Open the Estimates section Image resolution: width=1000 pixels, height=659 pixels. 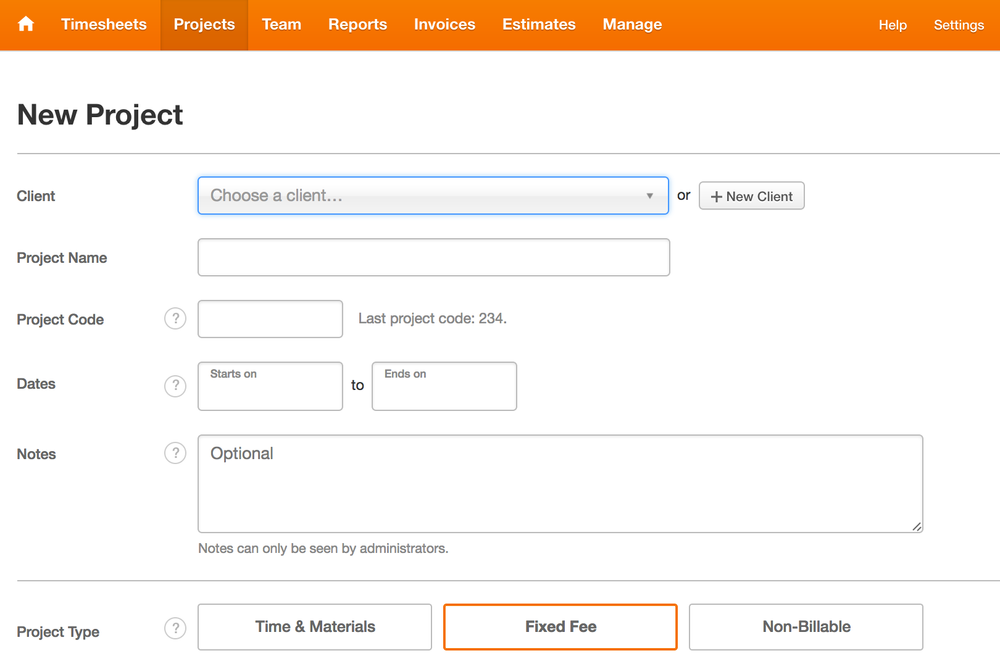[x=539, y=24]
